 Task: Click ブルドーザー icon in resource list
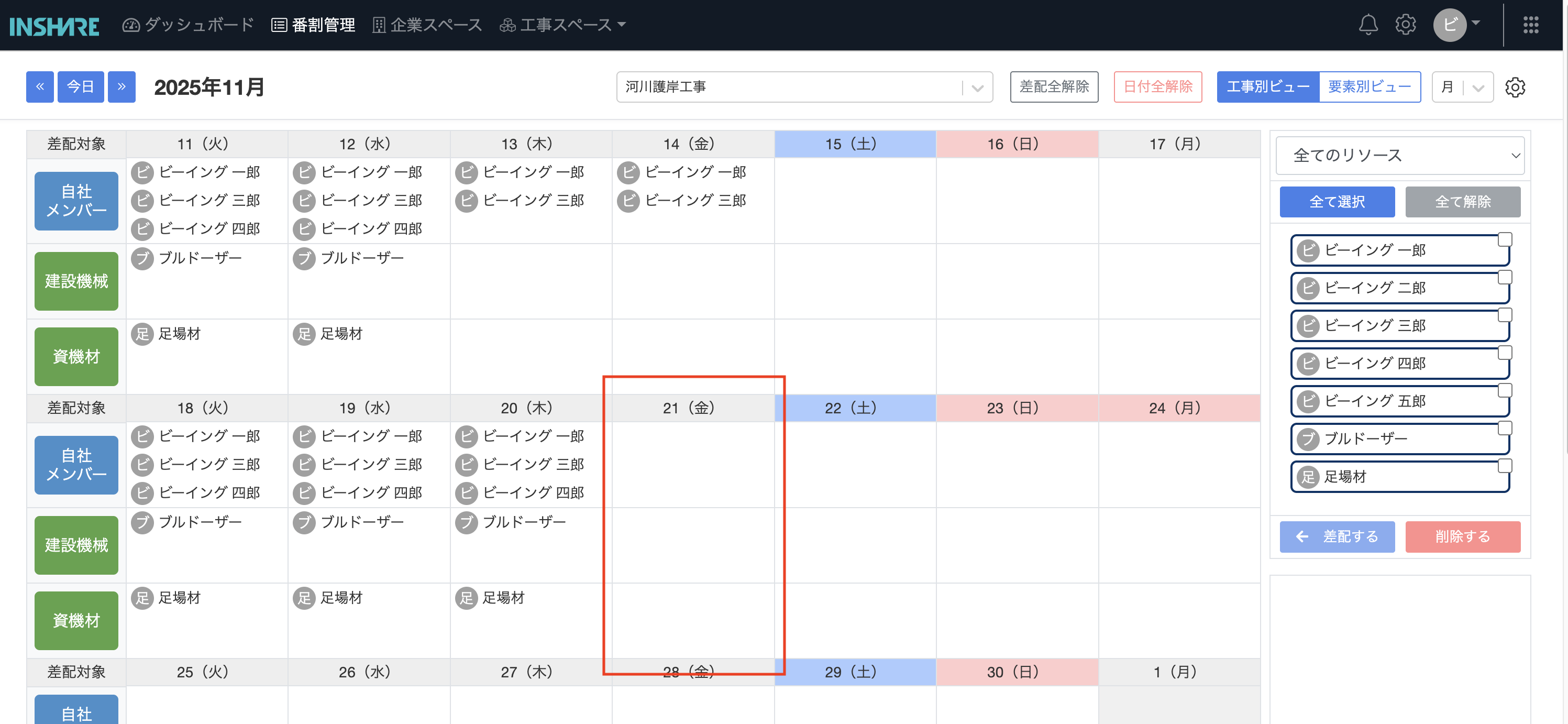tap(1308, 439)
